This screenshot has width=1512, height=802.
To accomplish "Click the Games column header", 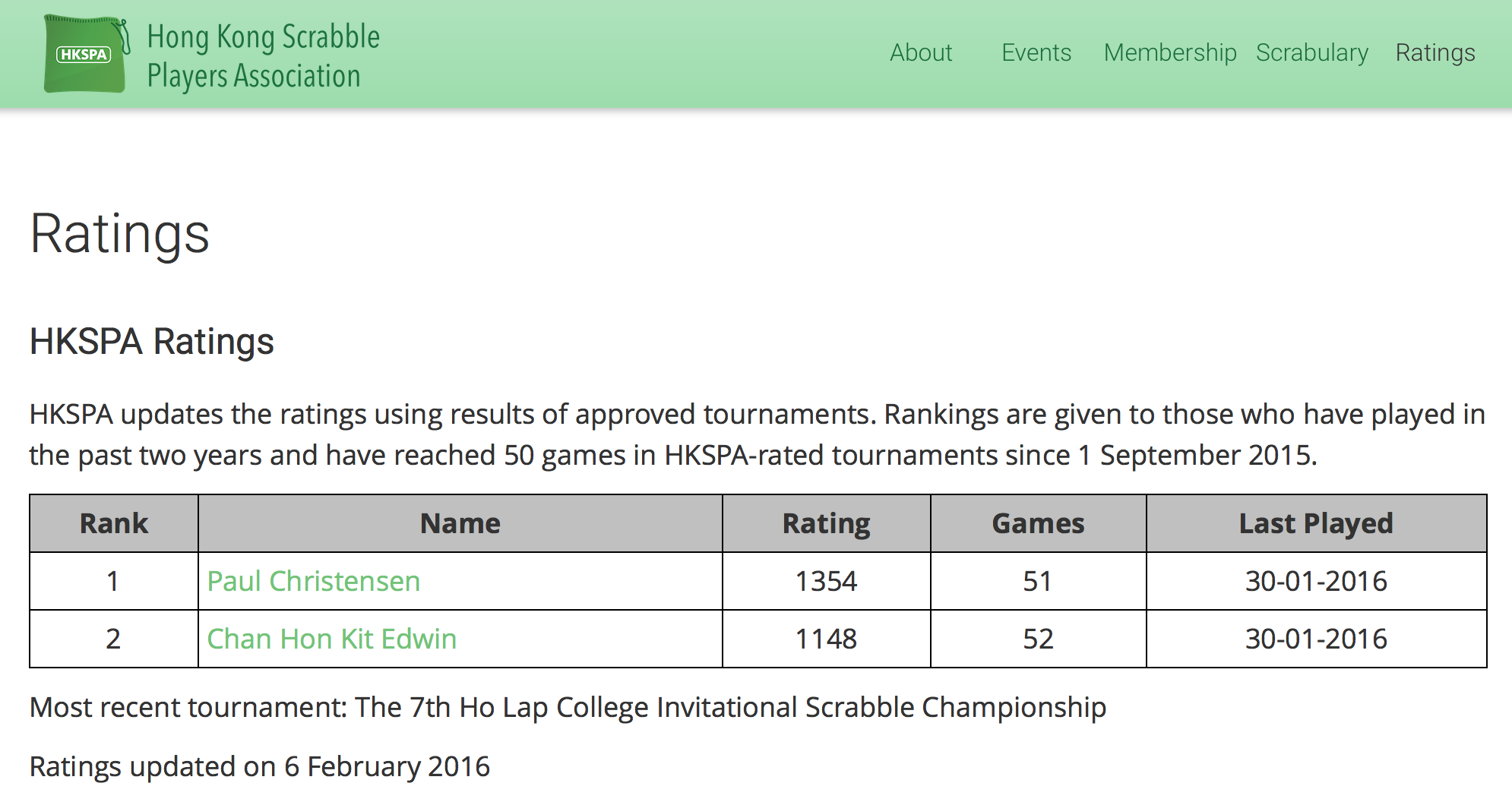I will coord(1038,523).
